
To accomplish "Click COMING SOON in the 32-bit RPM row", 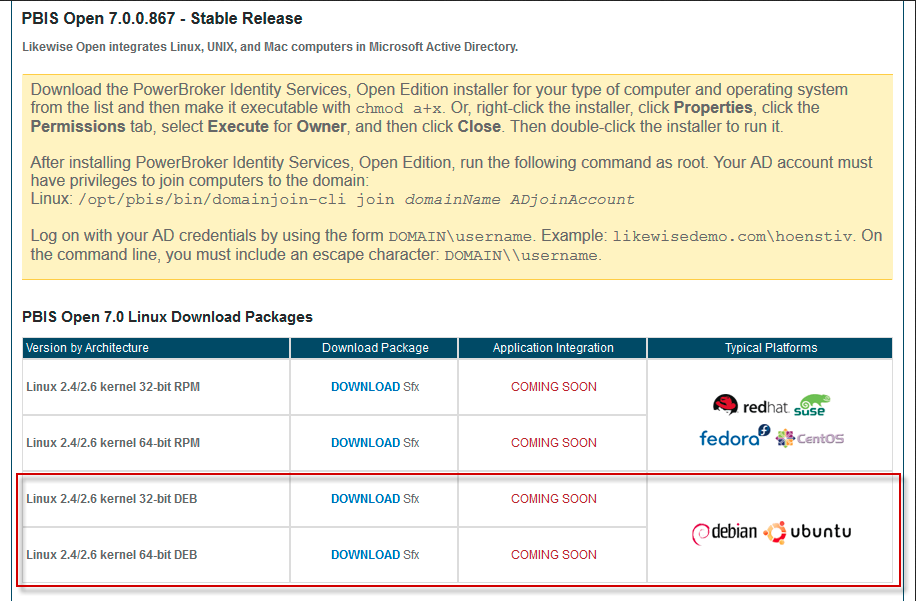I will [x=554, y=387].
